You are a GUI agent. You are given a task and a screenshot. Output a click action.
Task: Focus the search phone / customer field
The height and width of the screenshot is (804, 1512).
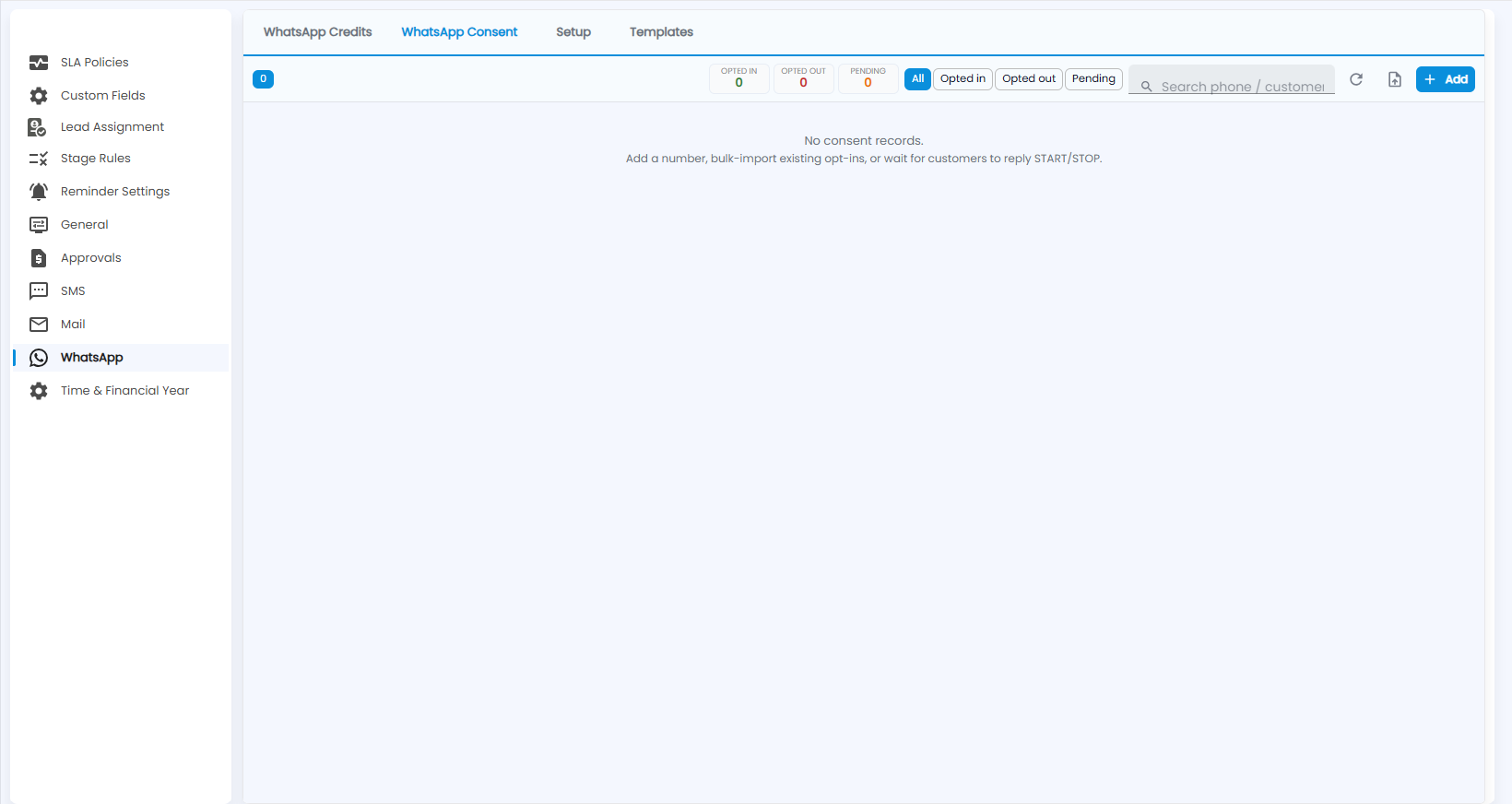tap(1232, 79)
